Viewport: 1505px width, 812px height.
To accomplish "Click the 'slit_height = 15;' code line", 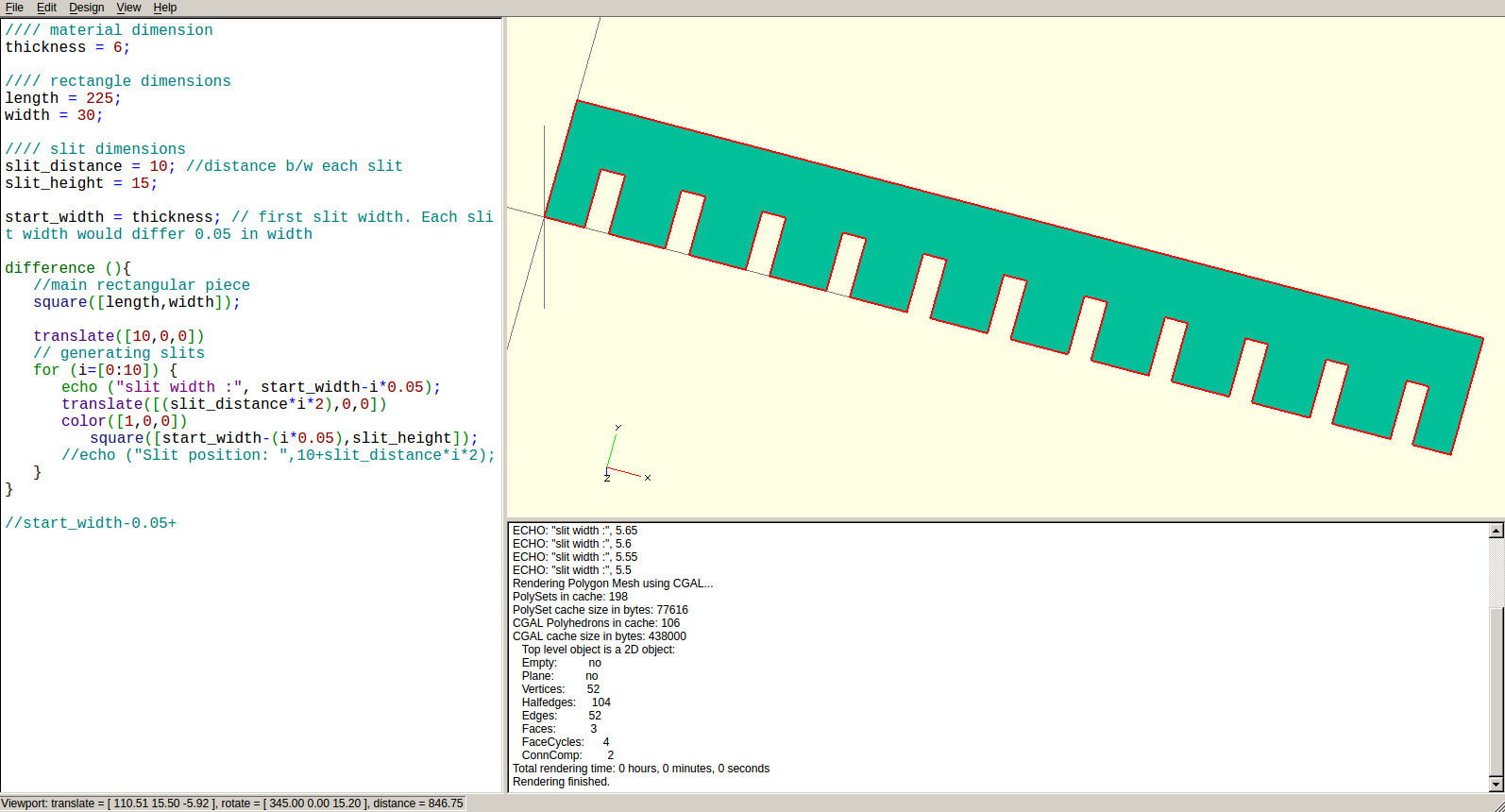I will click(81, 183).
